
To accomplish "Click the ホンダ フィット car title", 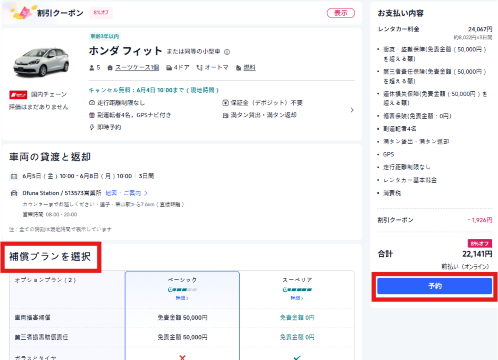I will 125,51.
